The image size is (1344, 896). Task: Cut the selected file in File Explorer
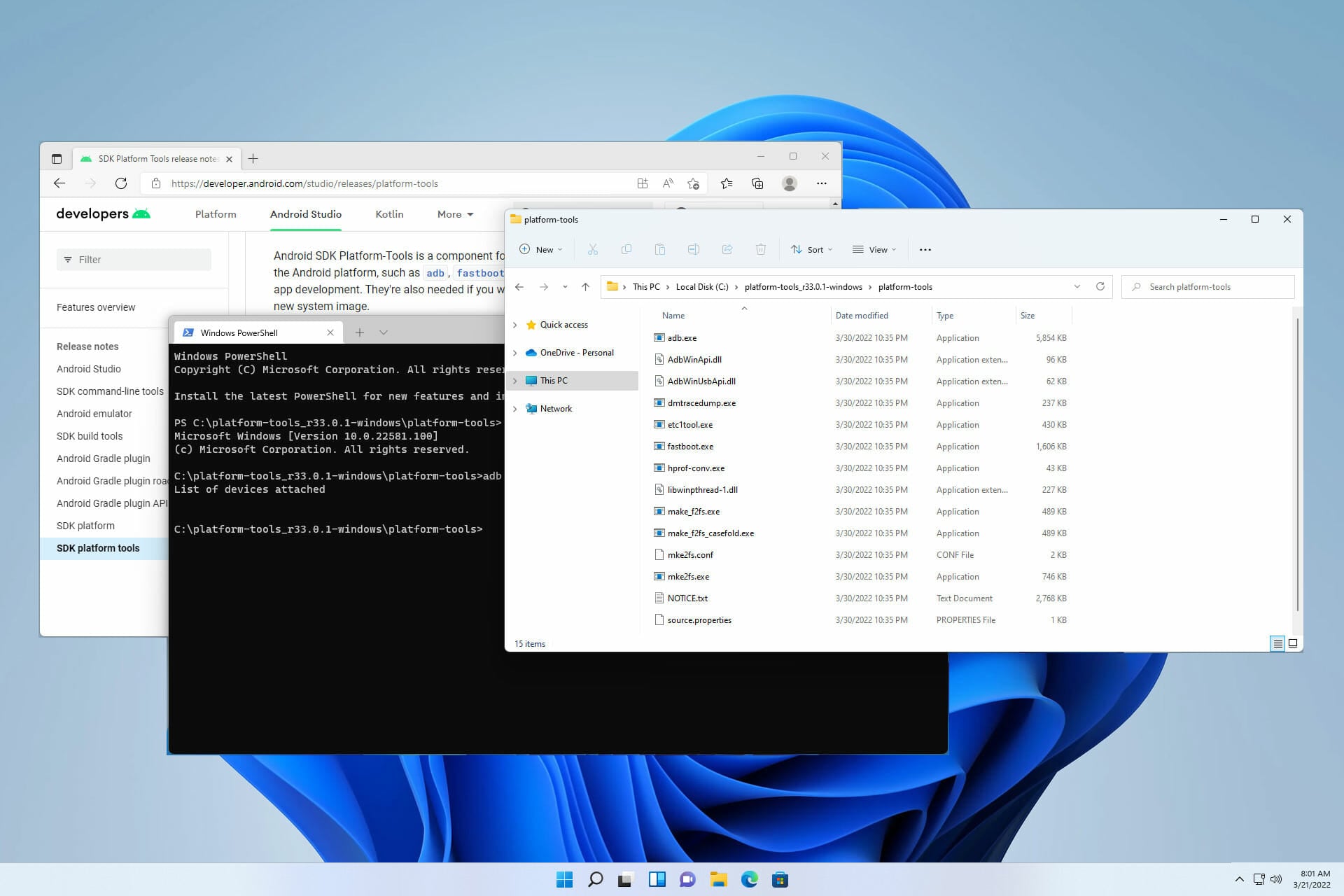point(593,248)
